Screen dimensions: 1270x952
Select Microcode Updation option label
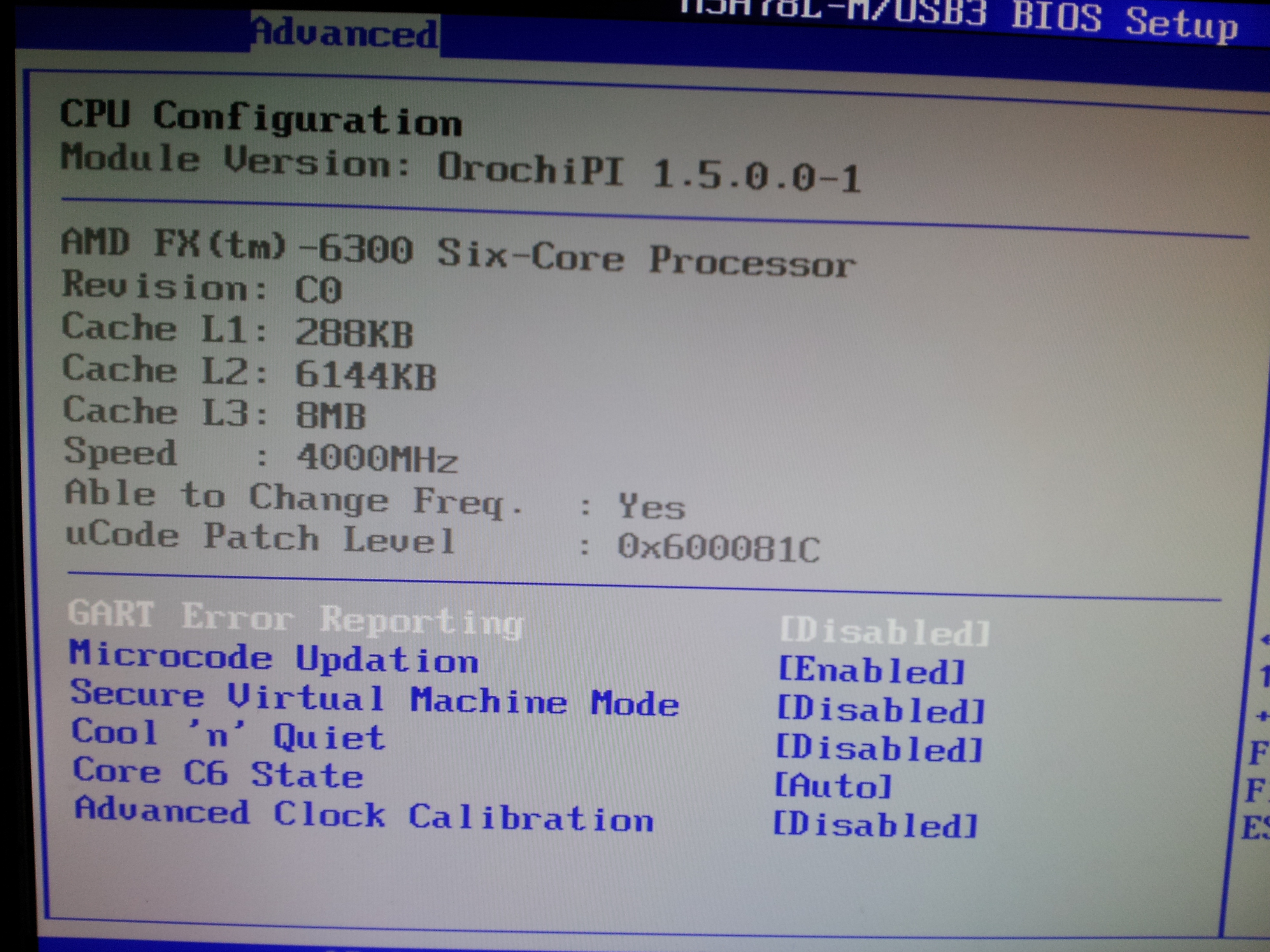[273, 658]
